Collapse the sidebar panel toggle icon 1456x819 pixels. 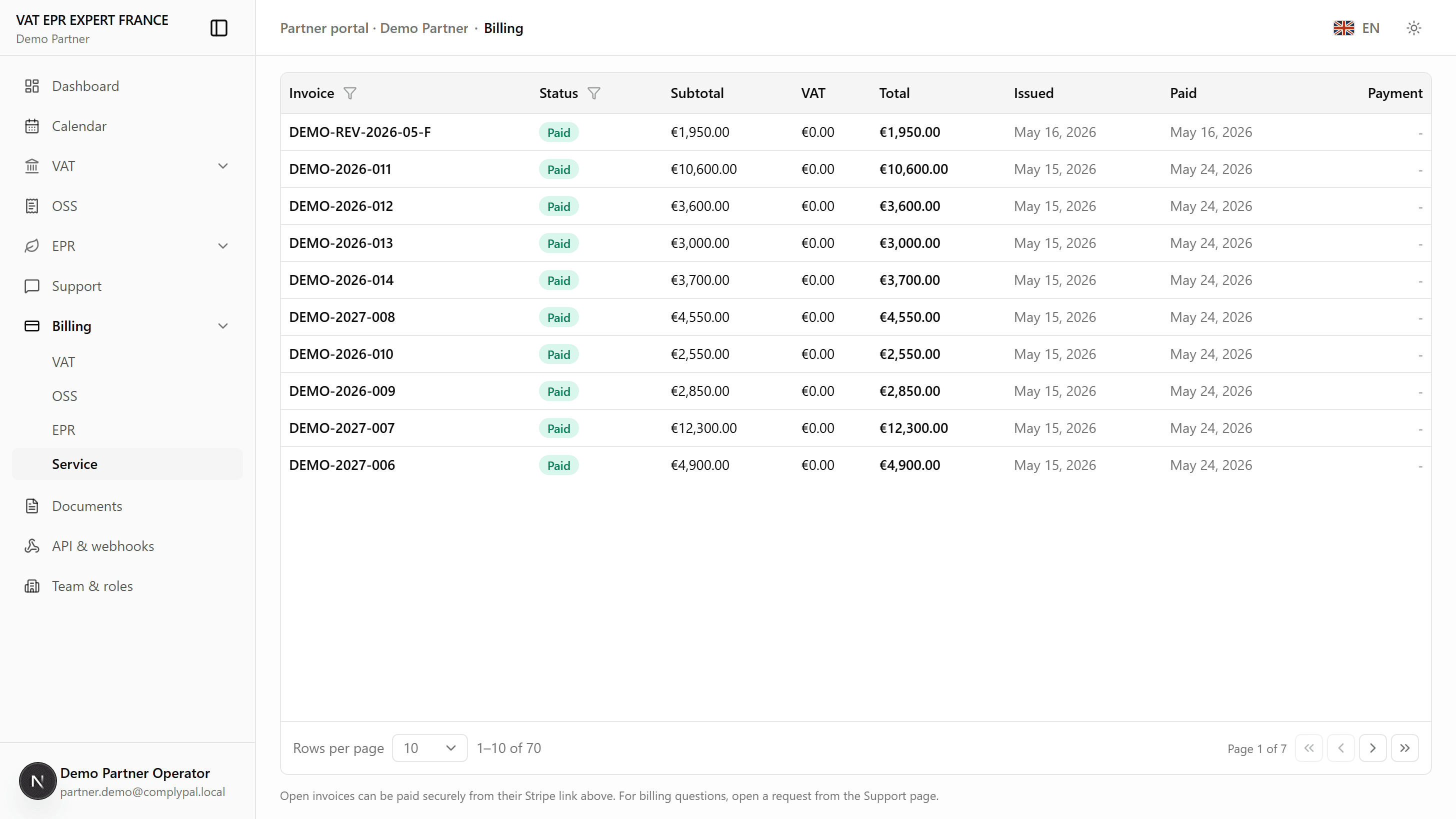pos(218,27)
